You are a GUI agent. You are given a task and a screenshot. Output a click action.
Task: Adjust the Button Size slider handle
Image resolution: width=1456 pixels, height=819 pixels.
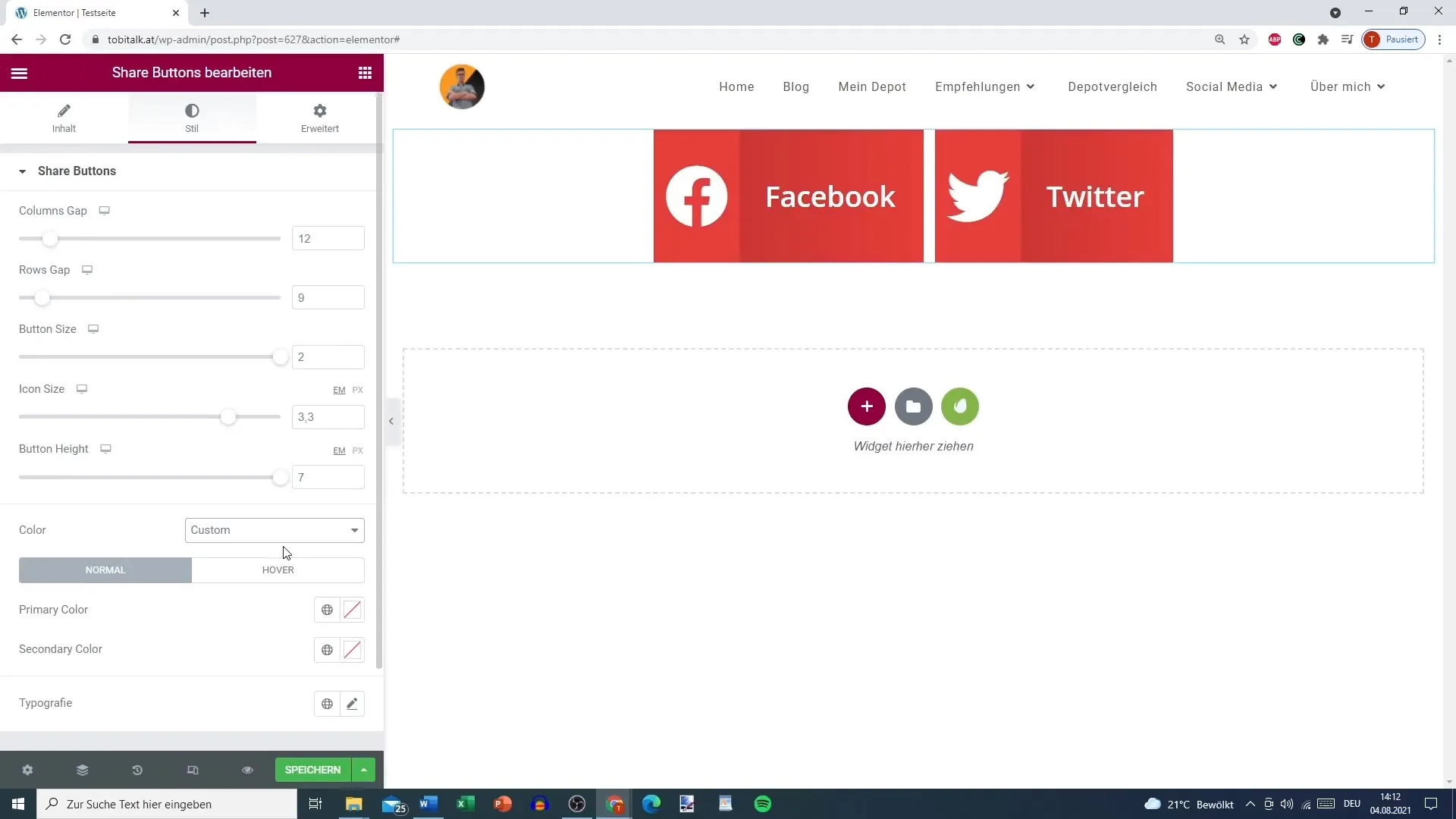pos(280,357)
